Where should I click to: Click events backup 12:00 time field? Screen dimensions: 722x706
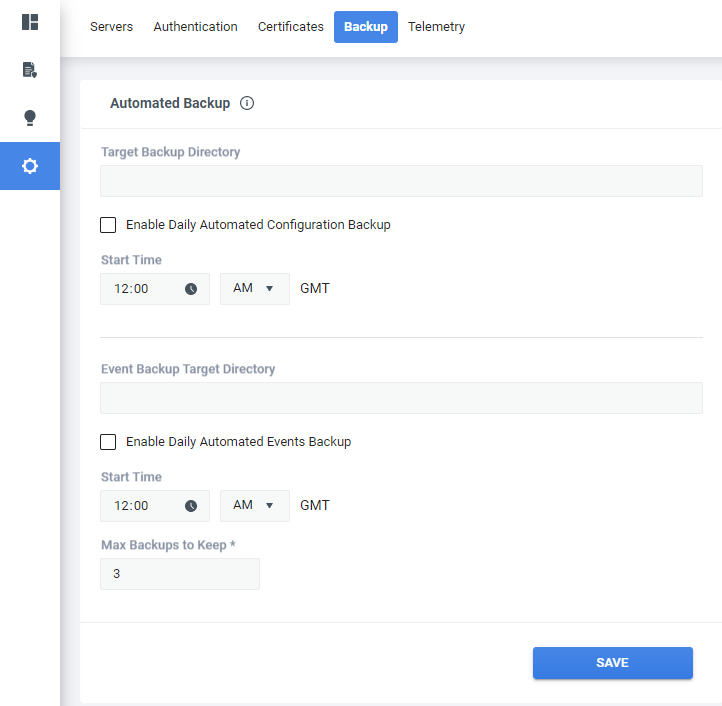155,506
